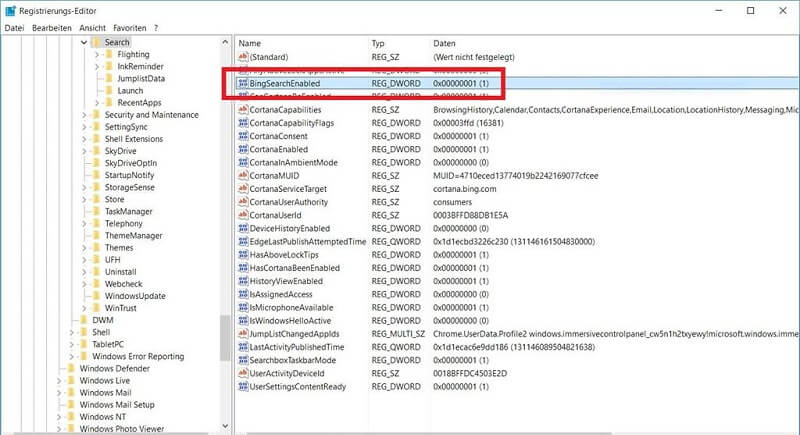Image resolution: width=800 pixels, height=435 pixels.
Task: Click the MUID=4710eced... data value
Action: [x=515, y=175]
